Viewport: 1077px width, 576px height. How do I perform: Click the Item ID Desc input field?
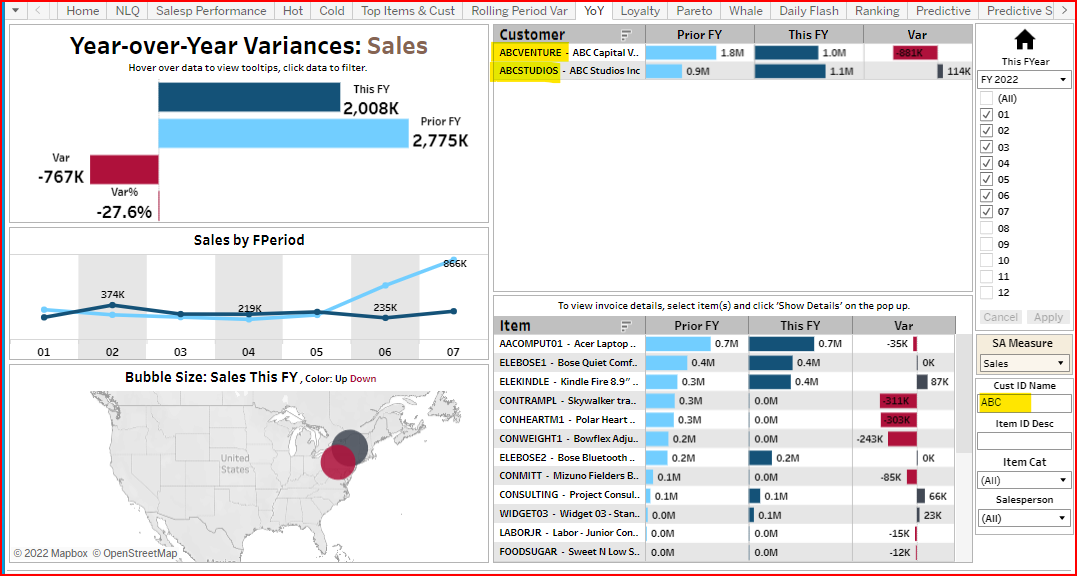[1023, 441]
